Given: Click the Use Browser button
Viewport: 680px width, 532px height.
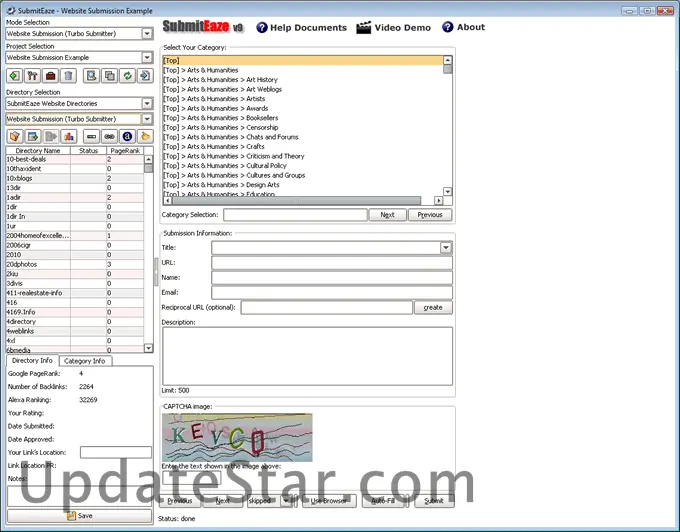Looking at the screenshot, I should tap(329, 501).
